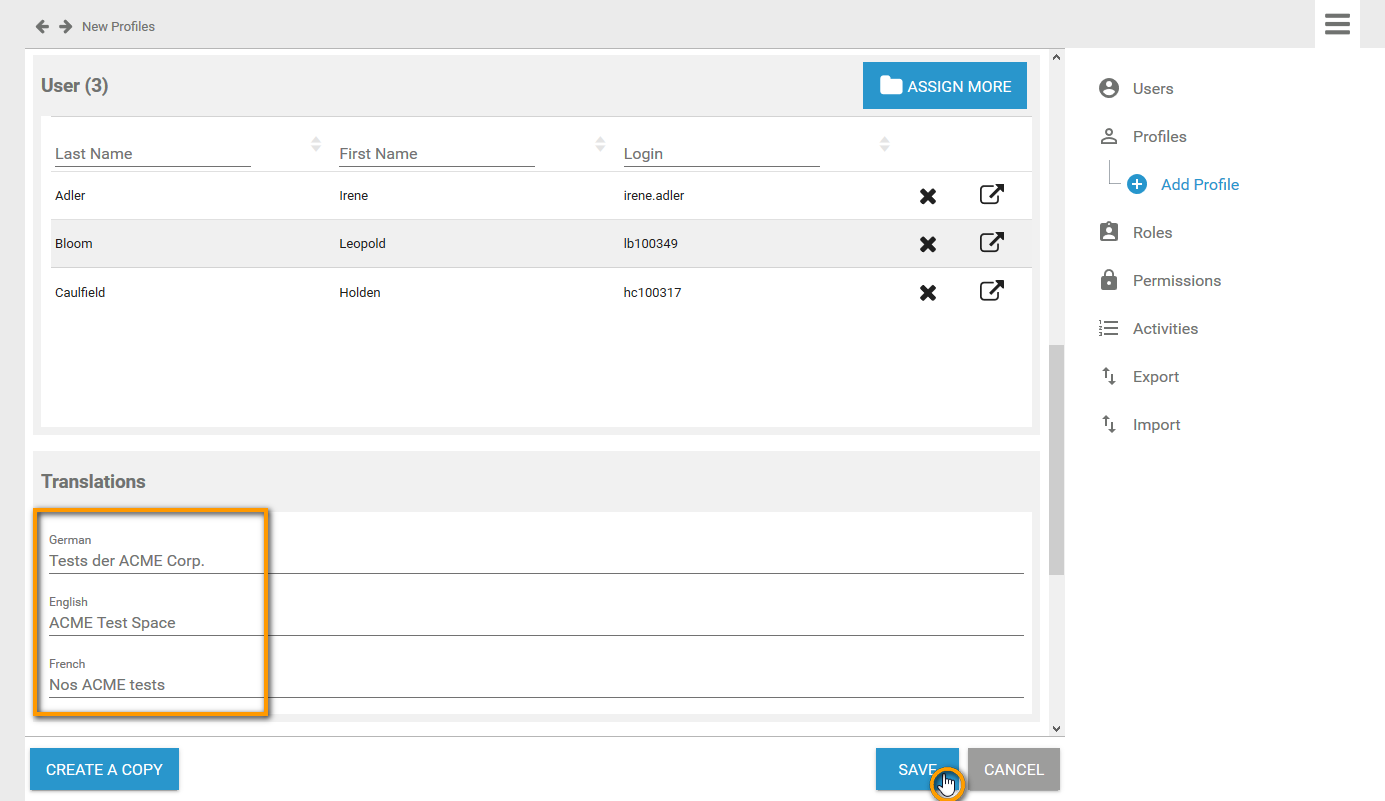Open Holden Caulfield's user details
Viewport: 1385px width, 801px height.
point(991,292)
